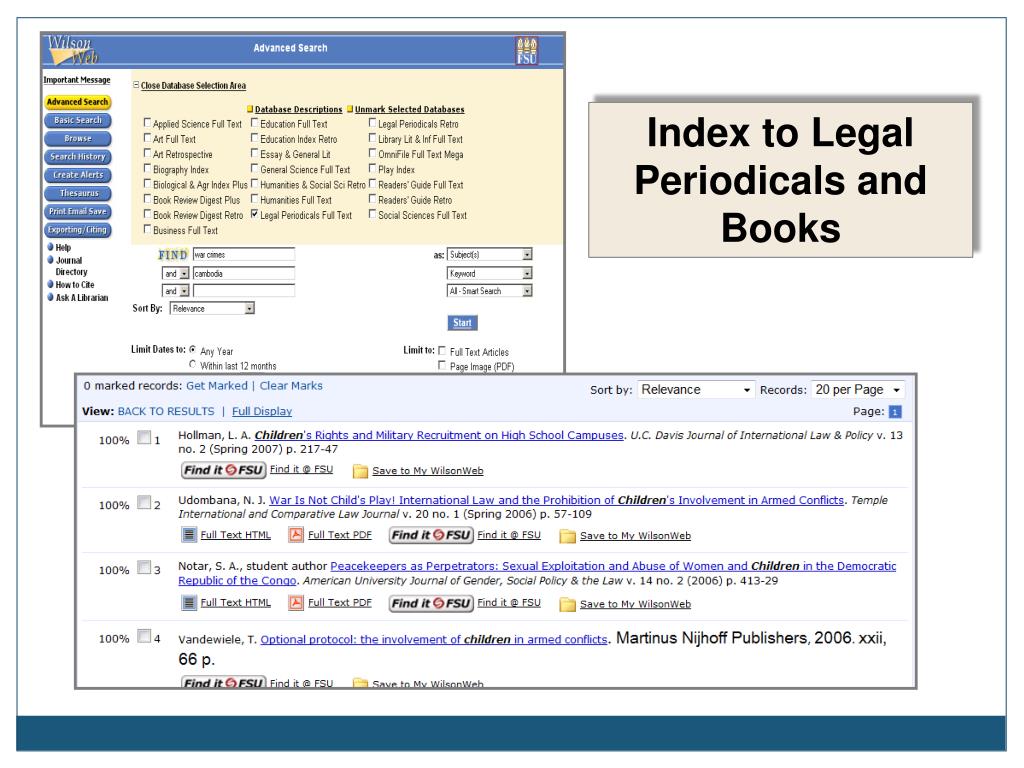Mark record 4 checkbox for Vandewiele
The width and height of the screenshot is (1024, 768).
(x=144, y=635)
